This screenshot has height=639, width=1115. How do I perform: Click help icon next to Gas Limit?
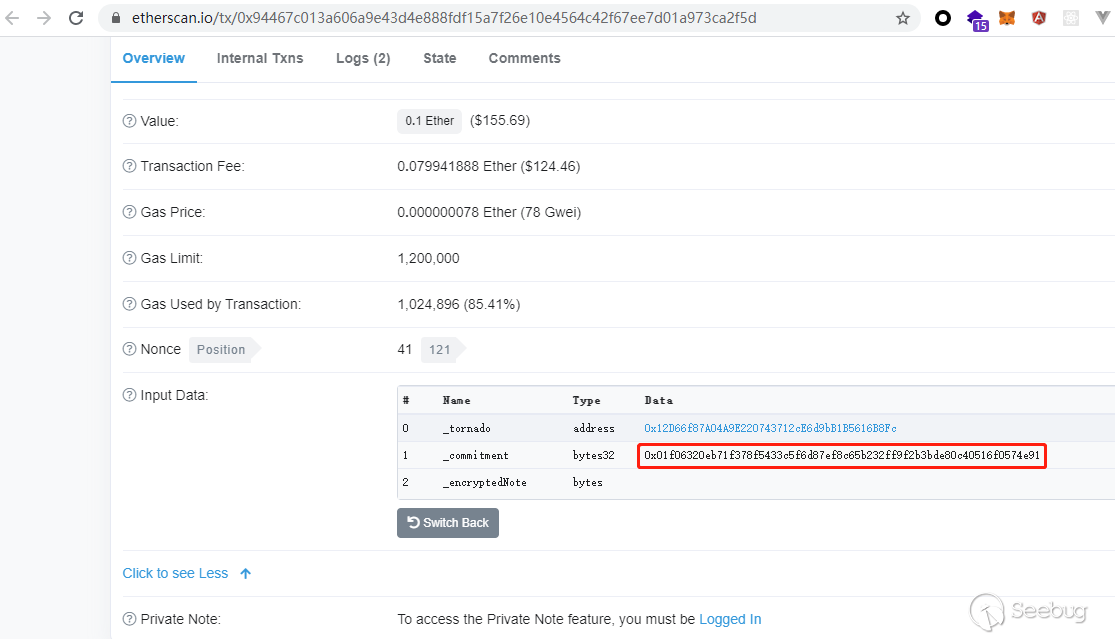point(129,258)
